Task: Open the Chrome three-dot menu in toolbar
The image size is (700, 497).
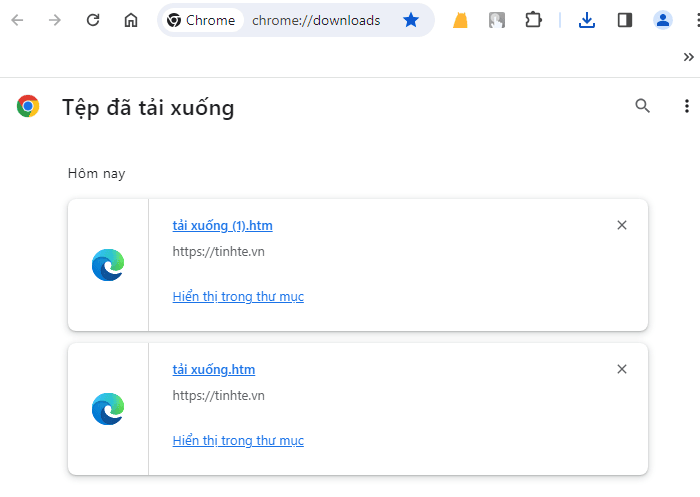Action: pos(697,20)
